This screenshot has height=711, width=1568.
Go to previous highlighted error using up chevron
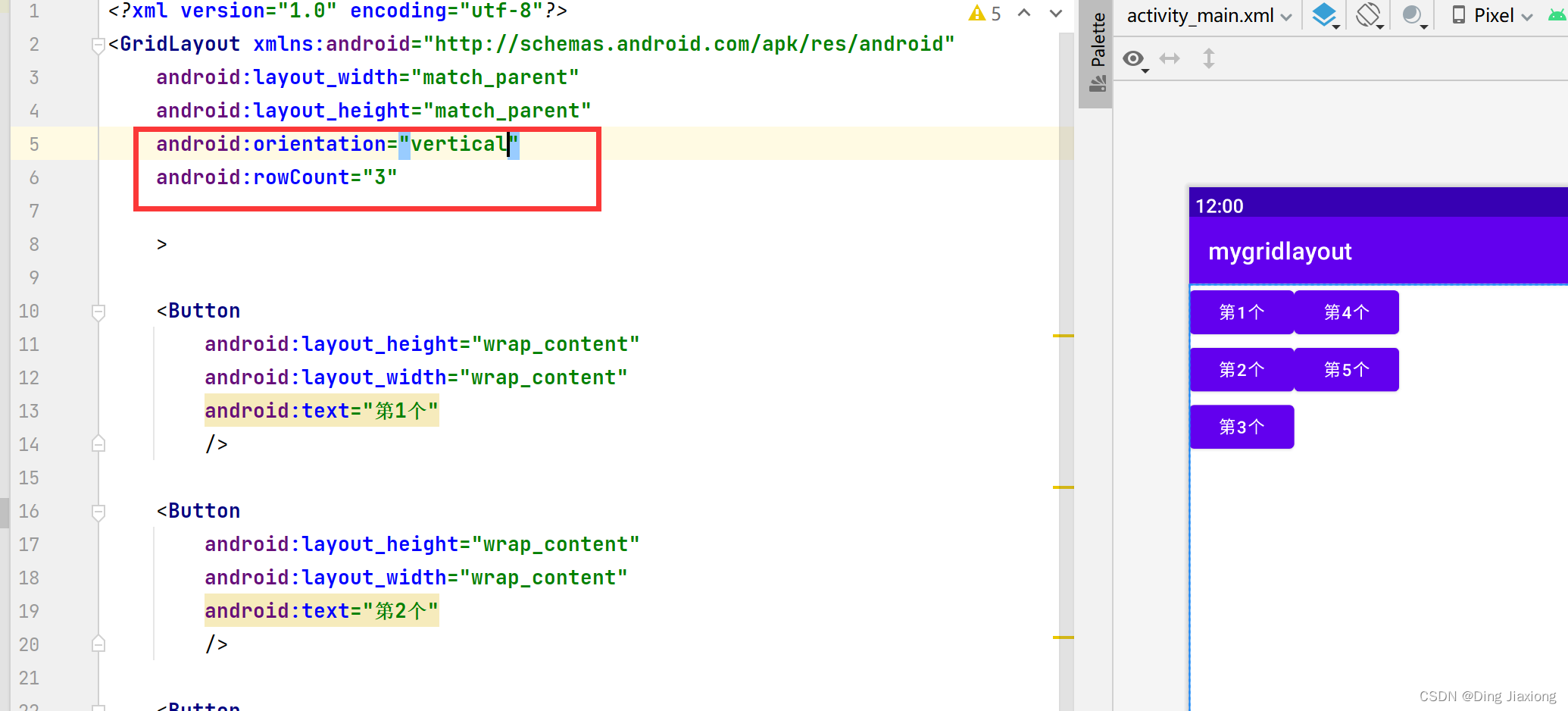click(x=1024, y=13)
